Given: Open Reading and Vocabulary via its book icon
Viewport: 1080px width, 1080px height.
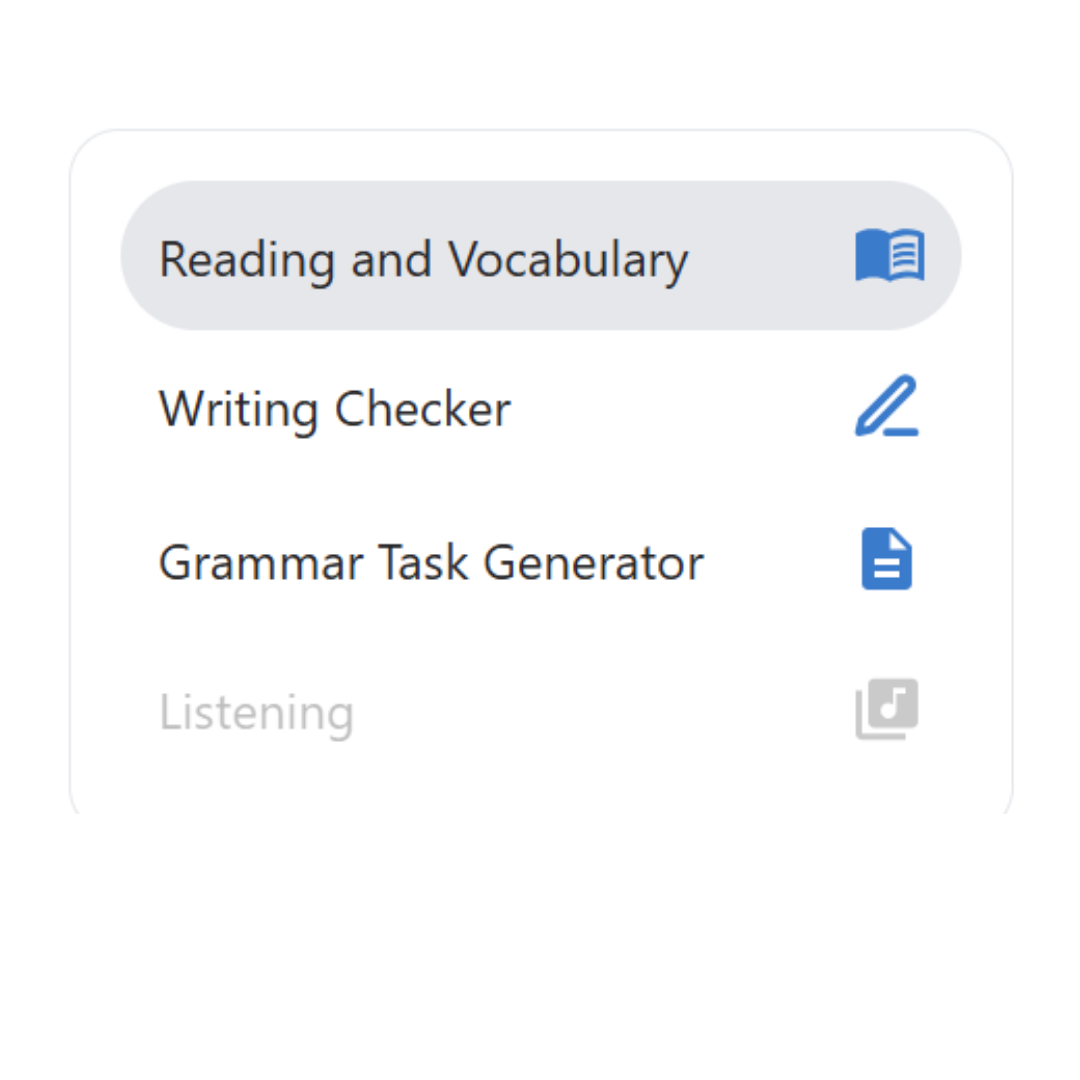Looking at the screenshot, I should [889, 256].
